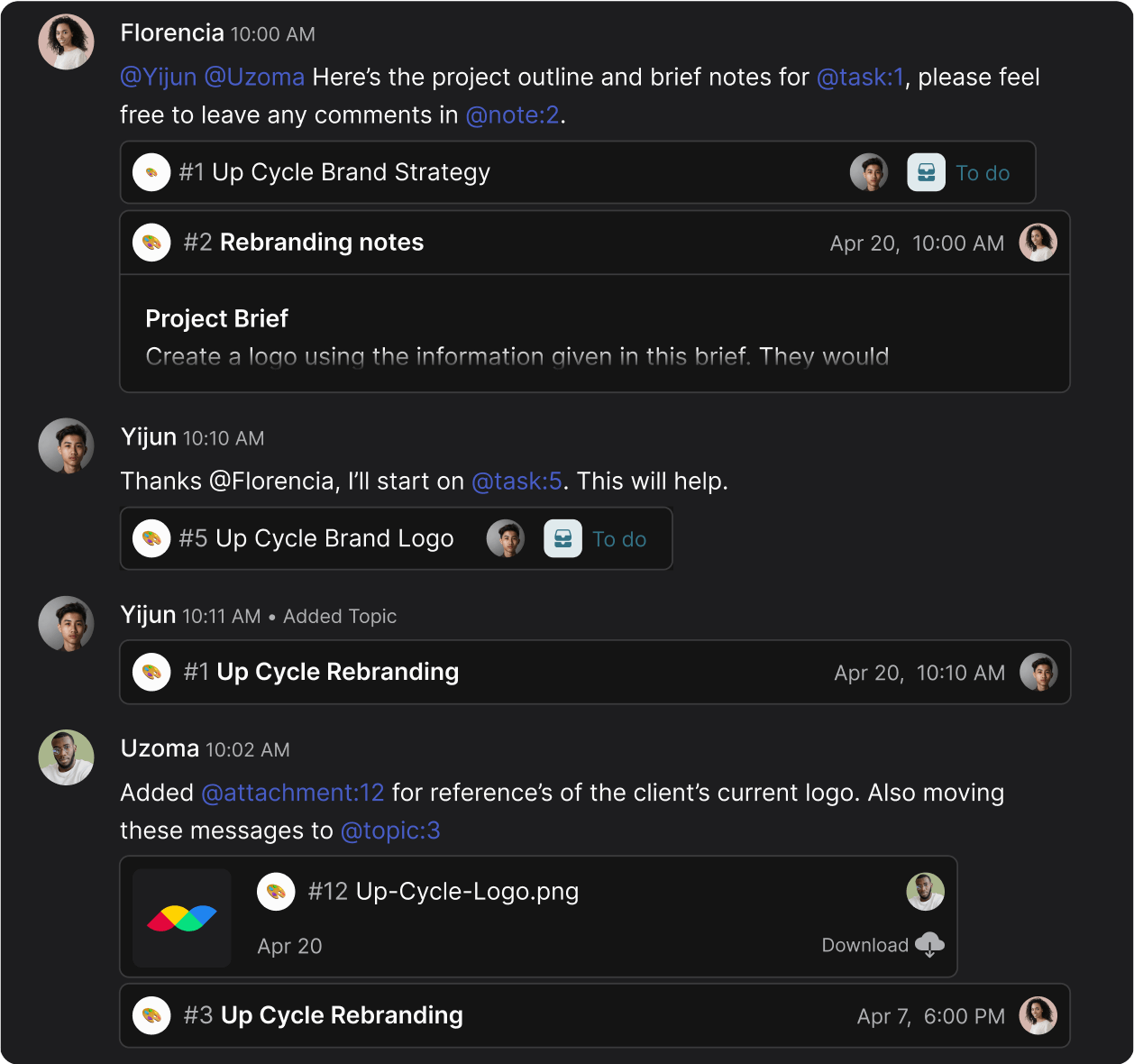Click Florencia's profile avatar
The height and width of the screenshot is (1064, 1134).
[66, 41]
